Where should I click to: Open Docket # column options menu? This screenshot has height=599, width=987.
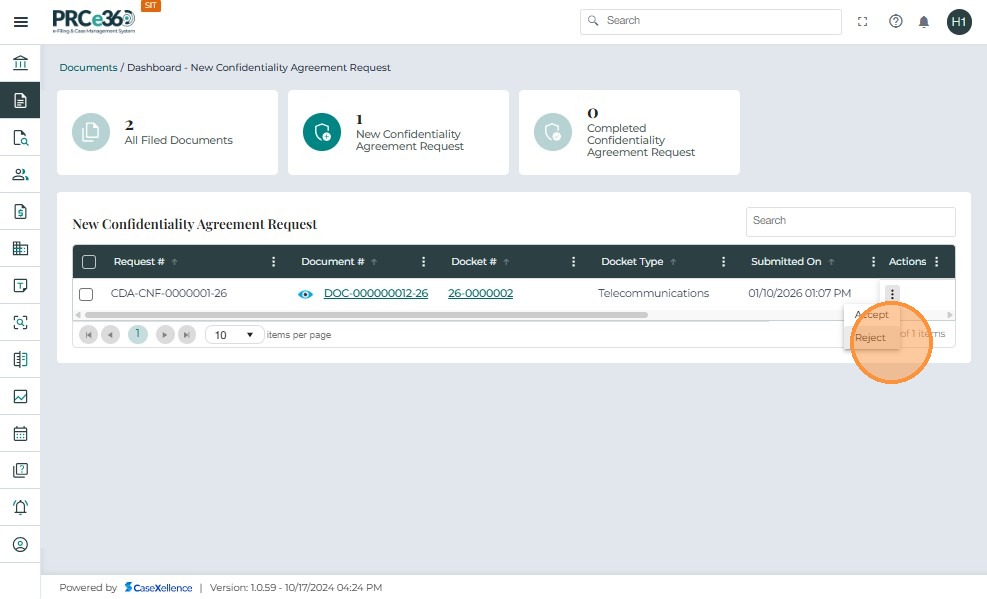coord(573,262)
